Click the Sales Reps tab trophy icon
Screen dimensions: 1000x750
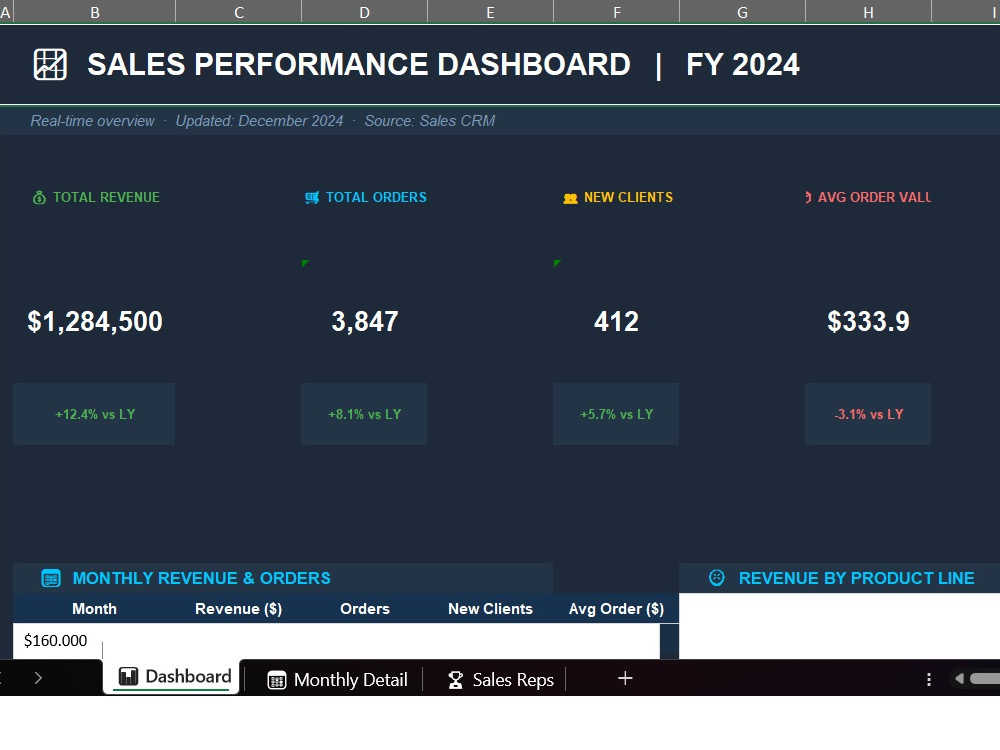[455, 680]
